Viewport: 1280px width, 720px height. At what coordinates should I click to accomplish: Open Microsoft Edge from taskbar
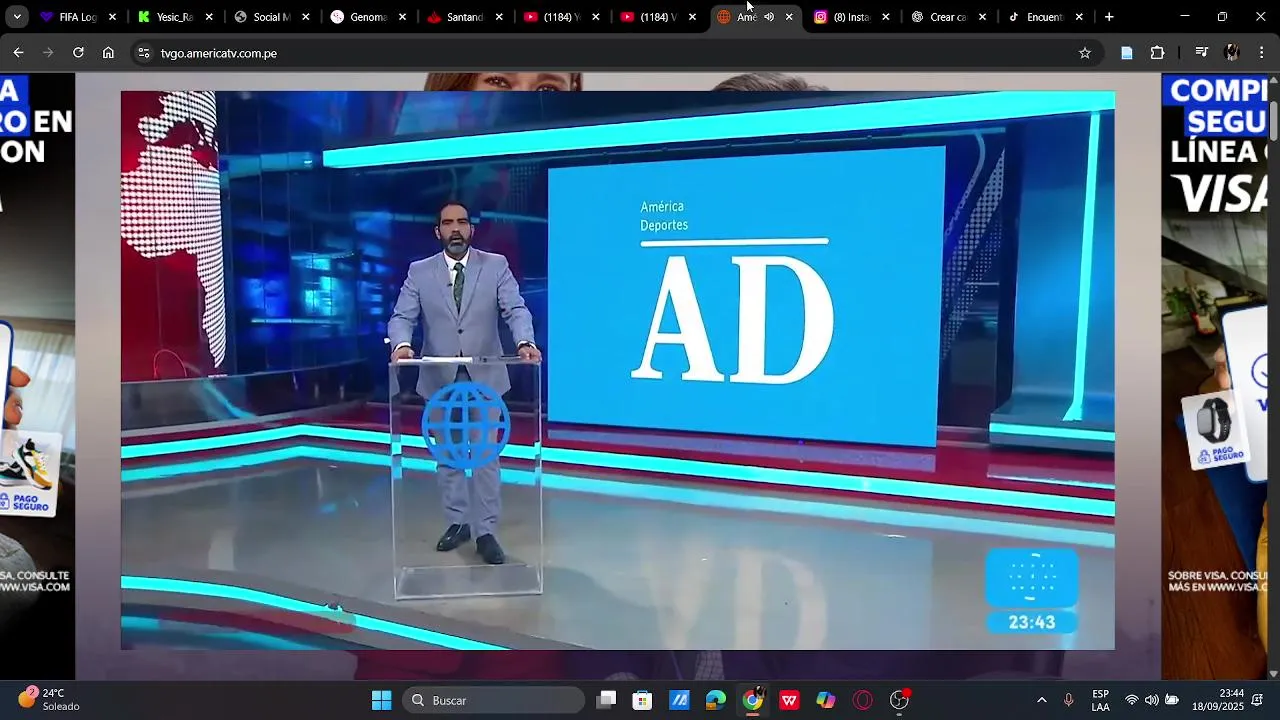click(716, 700)
